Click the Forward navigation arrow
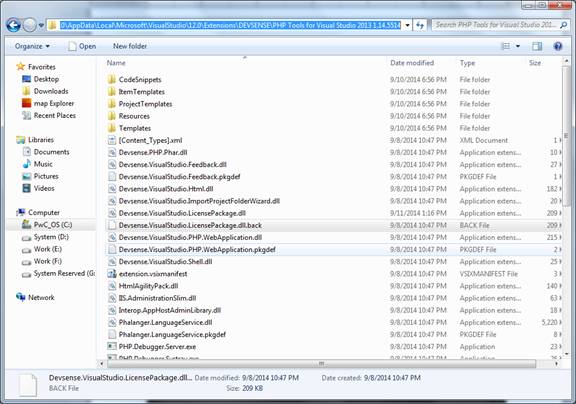 30,25
